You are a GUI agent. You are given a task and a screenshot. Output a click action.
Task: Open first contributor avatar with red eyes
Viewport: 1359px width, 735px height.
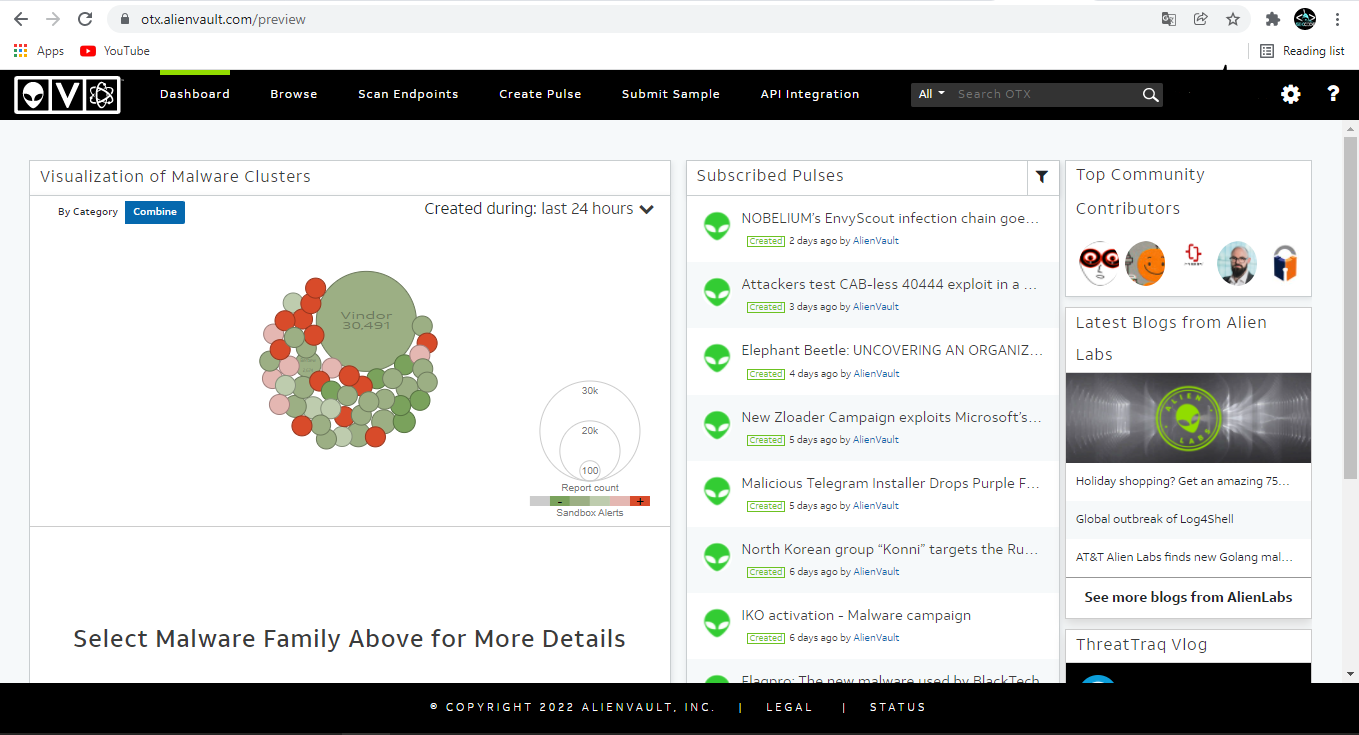click(1099, 264)
